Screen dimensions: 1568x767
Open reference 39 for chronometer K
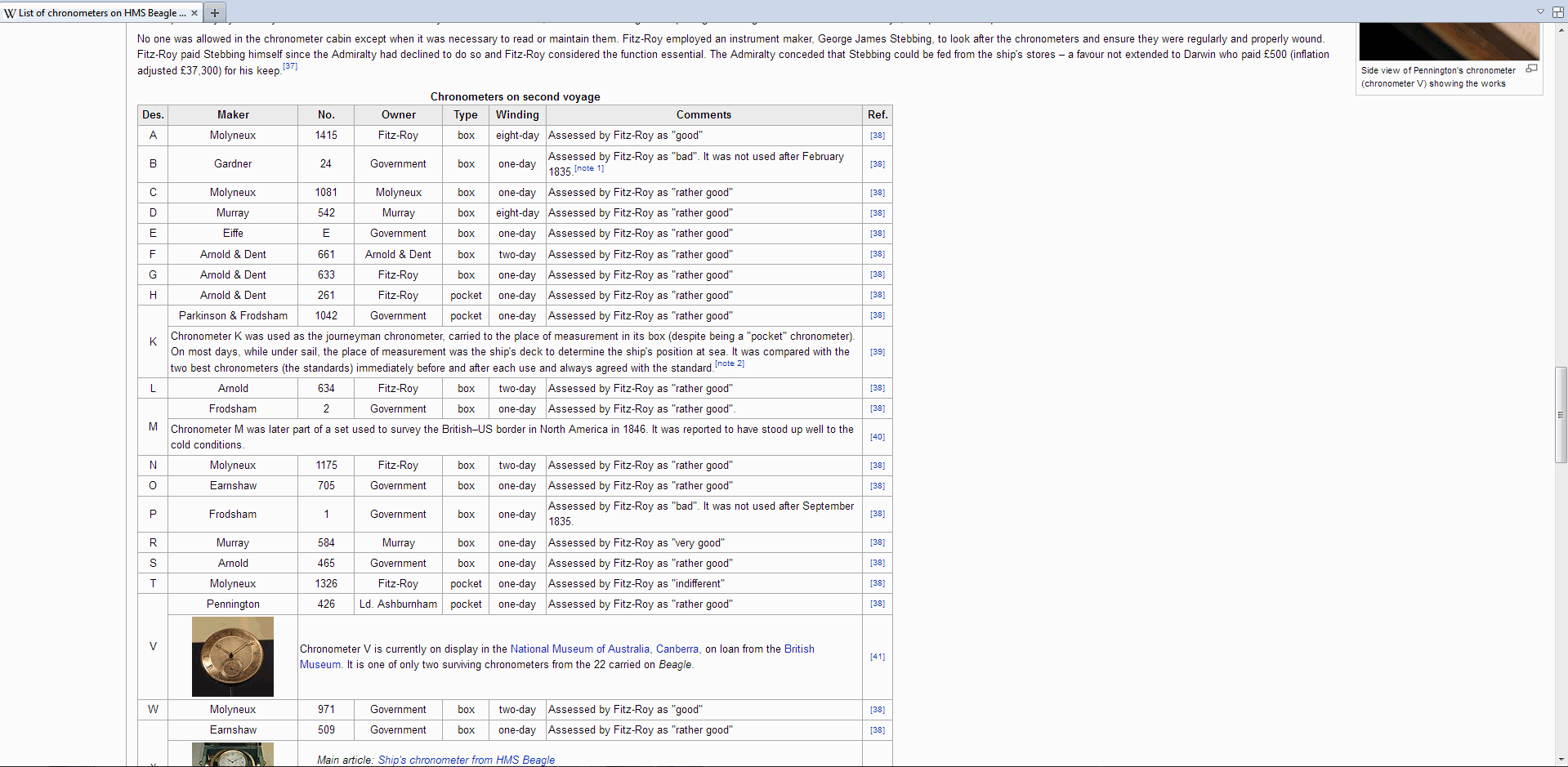pyautogui.click(x=878, y=352)
